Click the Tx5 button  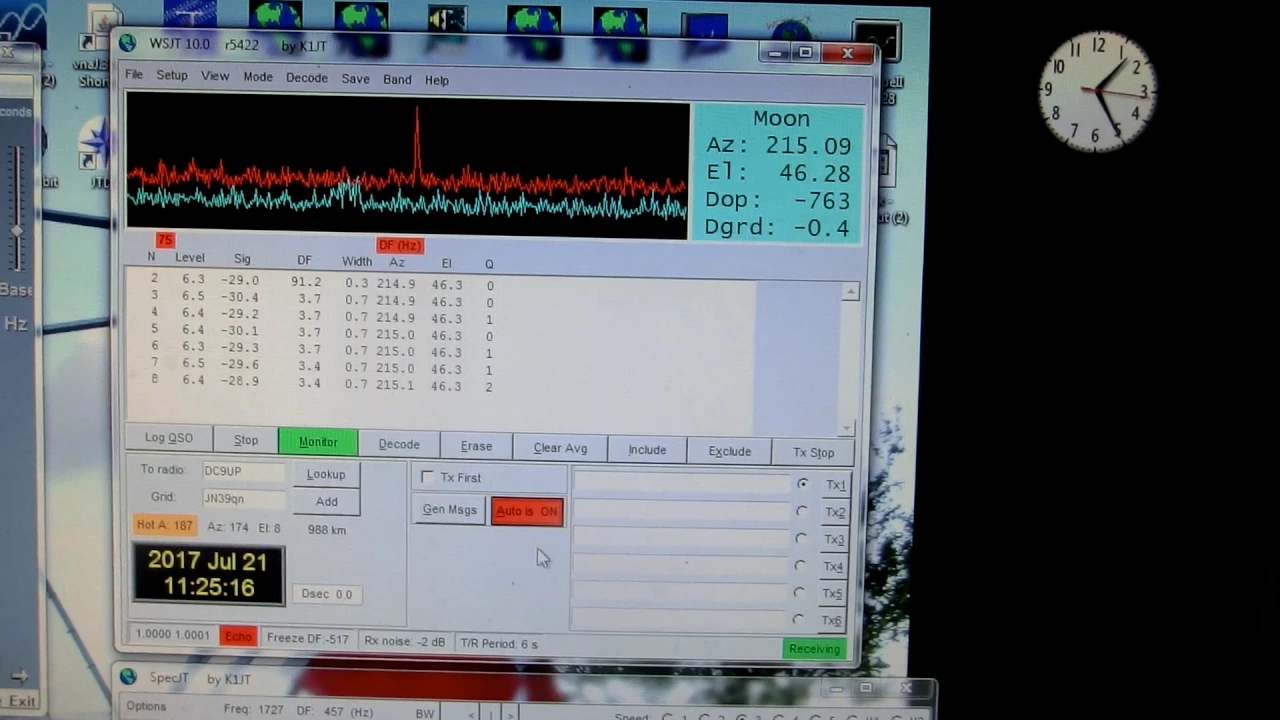(x=832, y=593)
